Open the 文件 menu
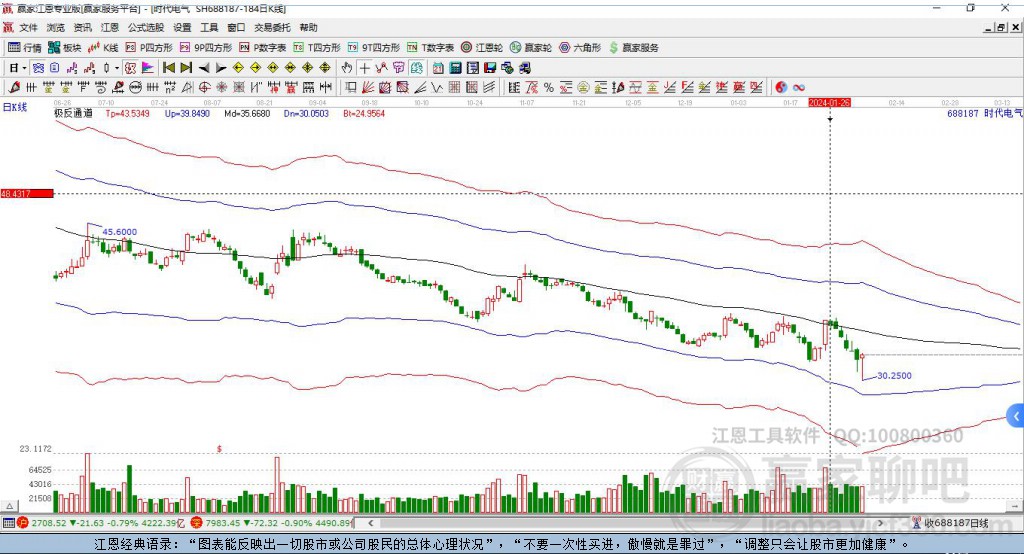The width and height of the screenshot is (1024, 554). click(x=29, y=27)
